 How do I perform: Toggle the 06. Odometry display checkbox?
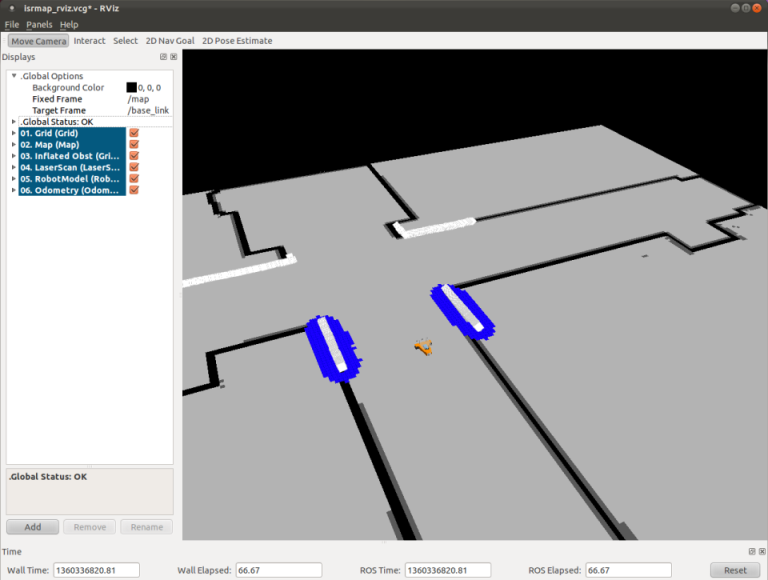pos(134,190)
